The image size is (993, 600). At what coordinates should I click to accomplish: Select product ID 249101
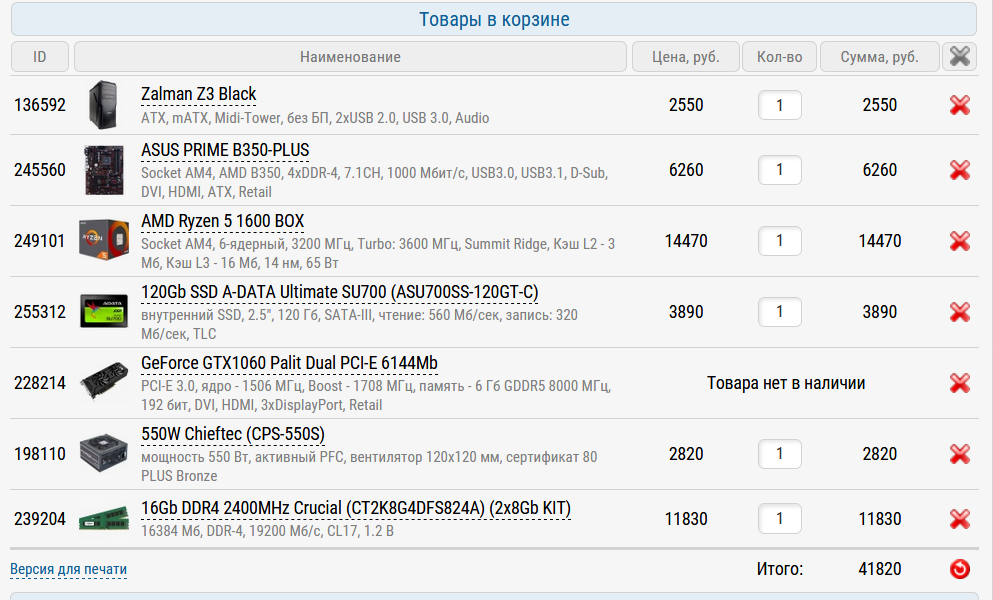point(40,241)
